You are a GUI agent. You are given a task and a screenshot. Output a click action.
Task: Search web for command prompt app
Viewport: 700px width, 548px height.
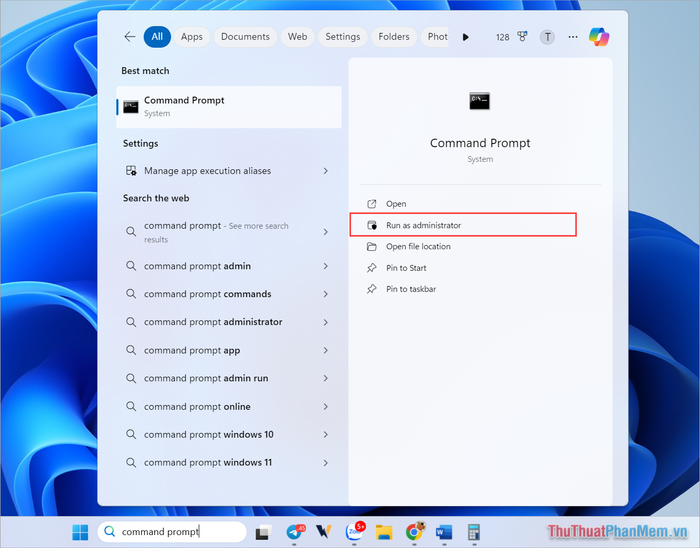tap(229, 350)
